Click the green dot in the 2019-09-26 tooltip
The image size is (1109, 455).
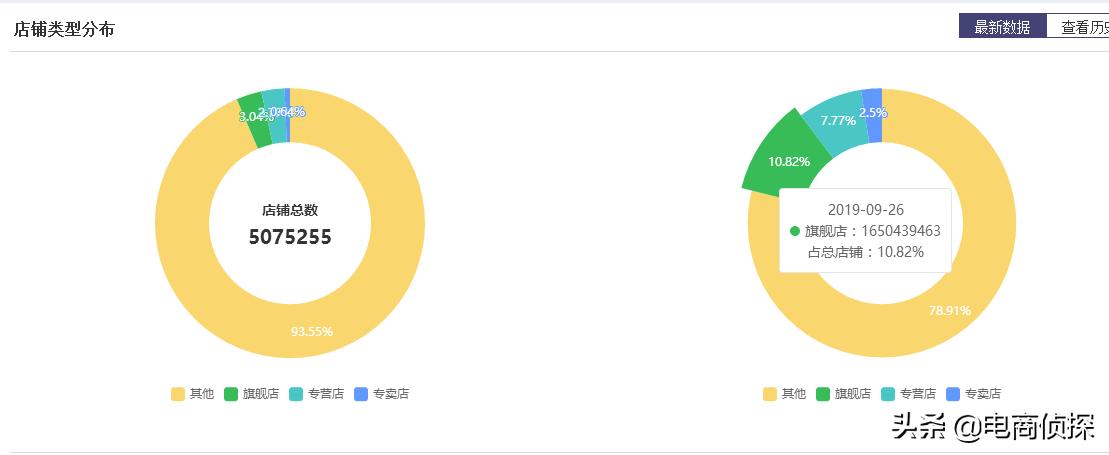795,231
